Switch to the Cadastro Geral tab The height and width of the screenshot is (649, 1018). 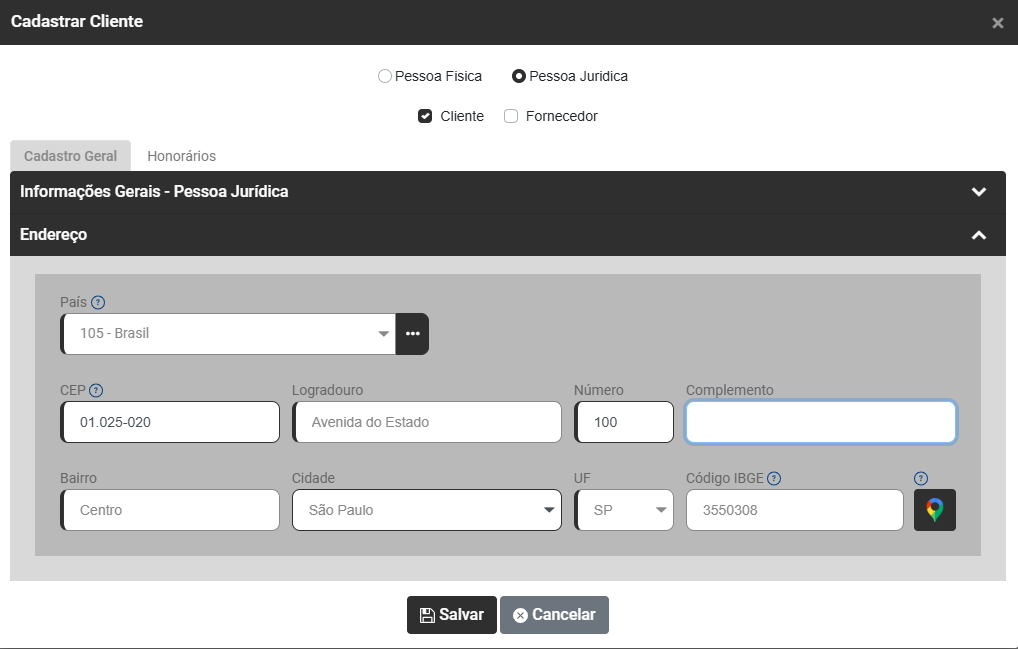pos(70,156)
